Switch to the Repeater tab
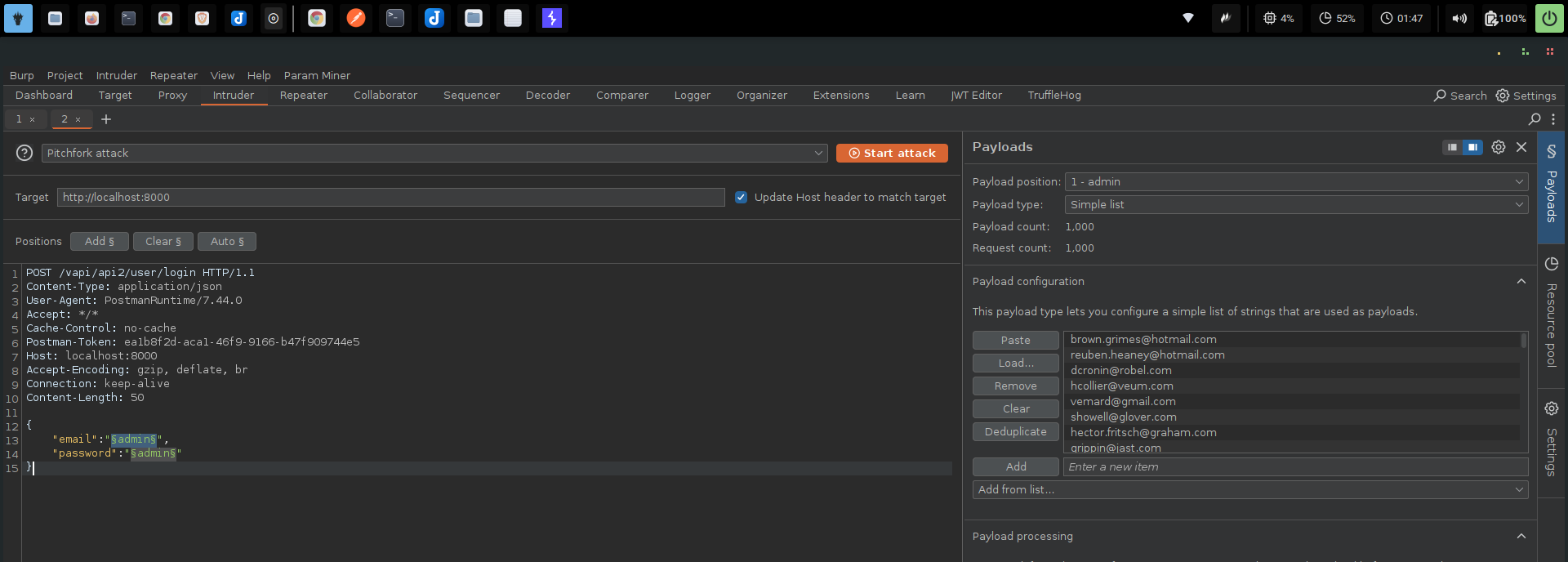1568x562 pixels. (x=304, y=96)
